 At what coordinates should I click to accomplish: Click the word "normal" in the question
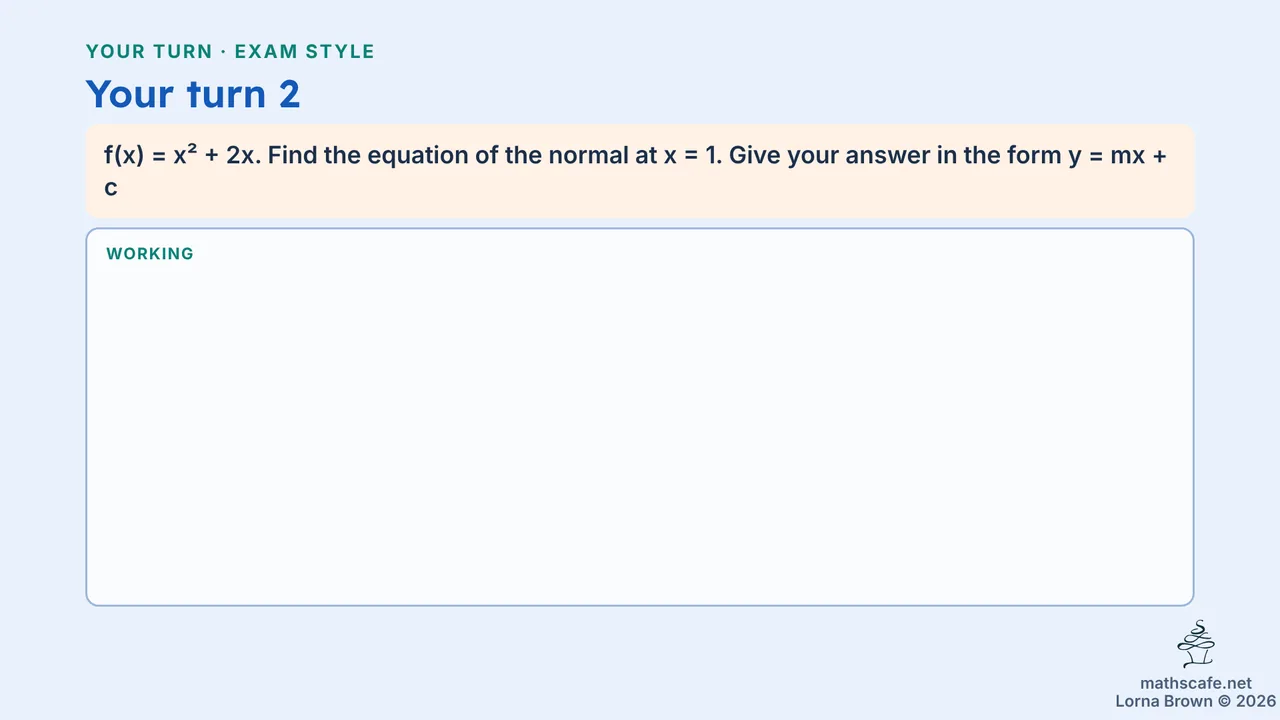pos(591,156)
